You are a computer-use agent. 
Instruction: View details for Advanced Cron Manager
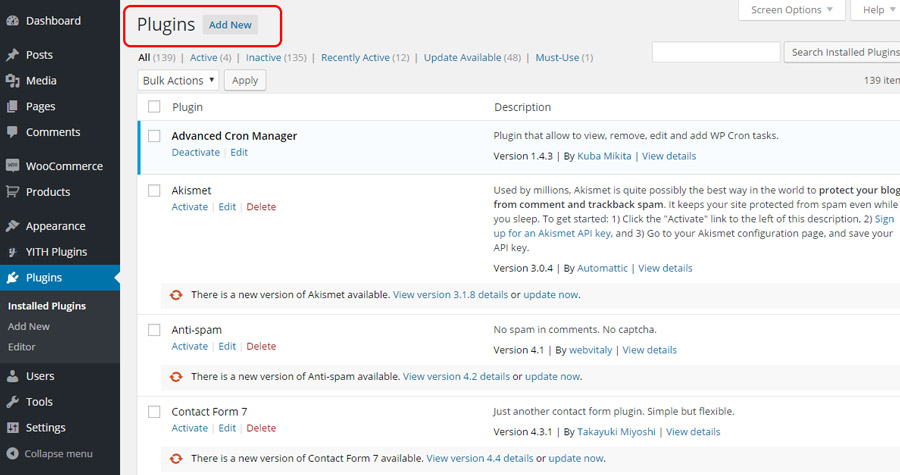tap(669, 156)
